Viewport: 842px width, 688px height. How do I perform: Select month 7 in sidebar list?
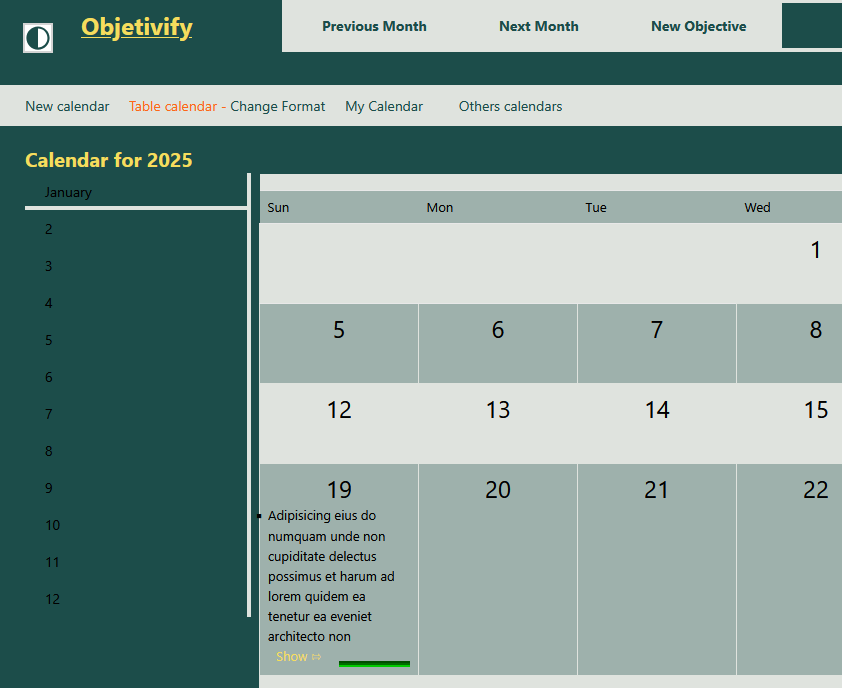click(x=49, y=414)
